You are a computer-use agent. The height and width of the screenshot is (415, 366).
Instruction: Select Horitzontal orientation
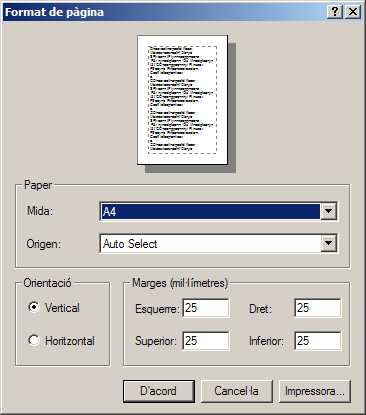coord(34,340)
